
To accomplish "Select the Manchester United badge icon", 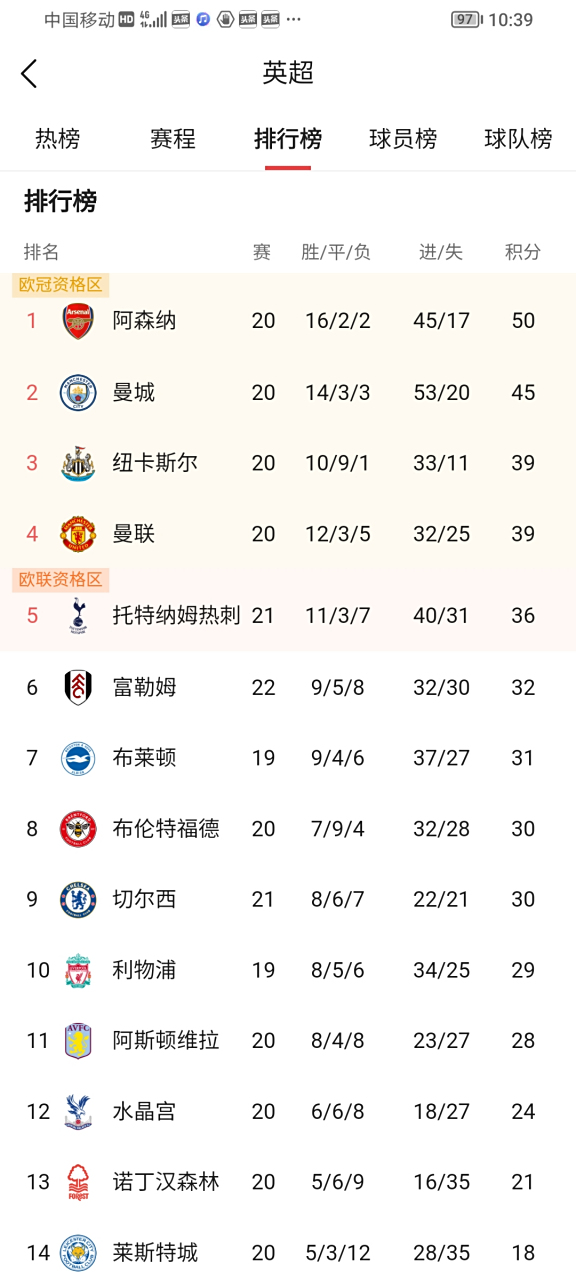I will coord(77,534).
